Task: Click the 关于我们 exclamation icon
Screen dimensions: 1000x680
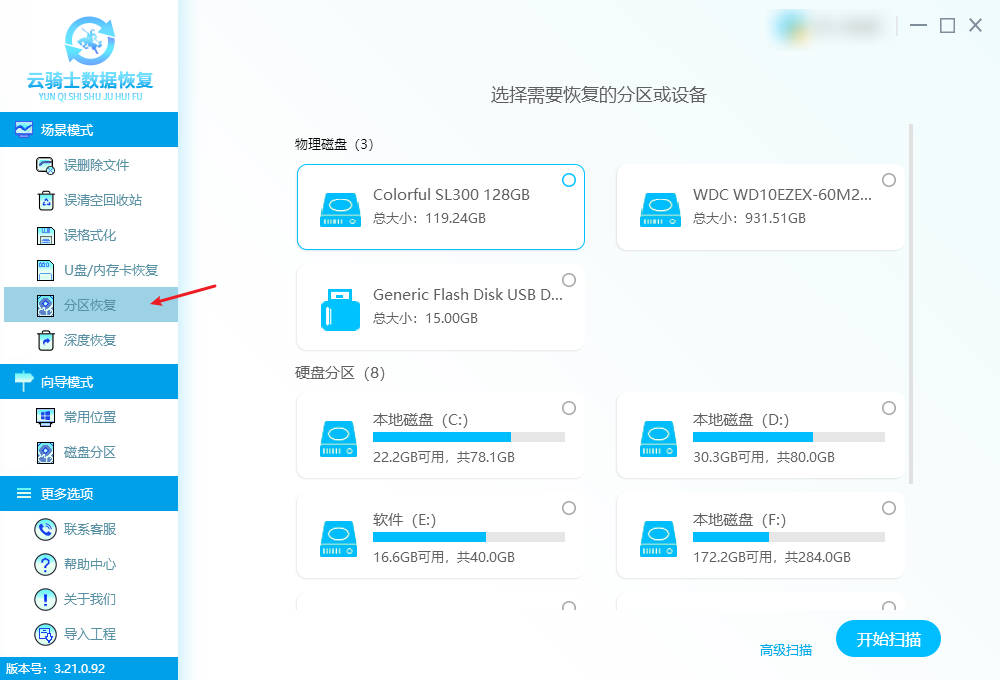Action: (45, 599)
